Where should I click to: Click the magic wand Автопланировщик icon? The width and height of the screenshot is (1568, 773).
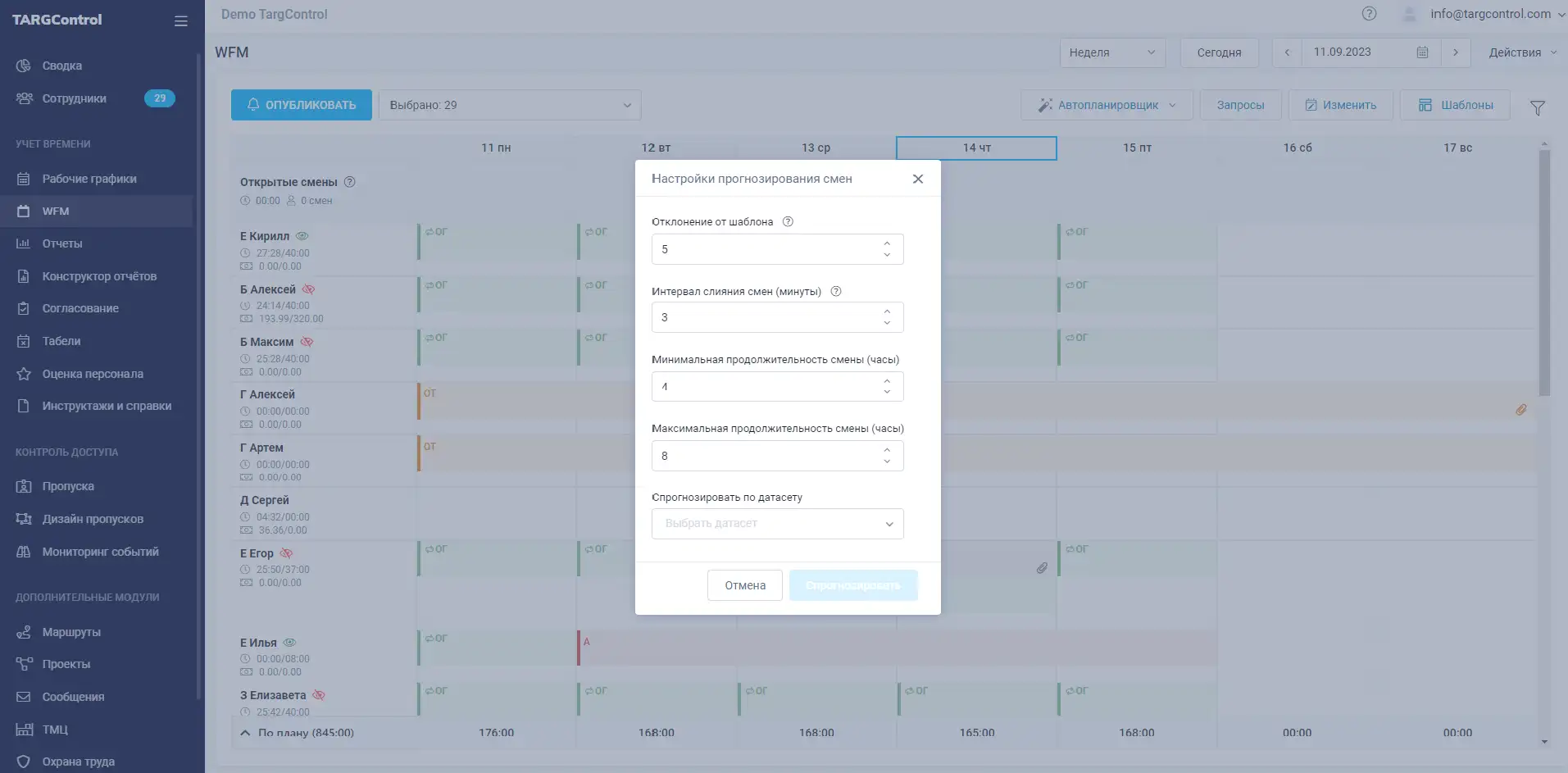click(x=1044, y=104)
